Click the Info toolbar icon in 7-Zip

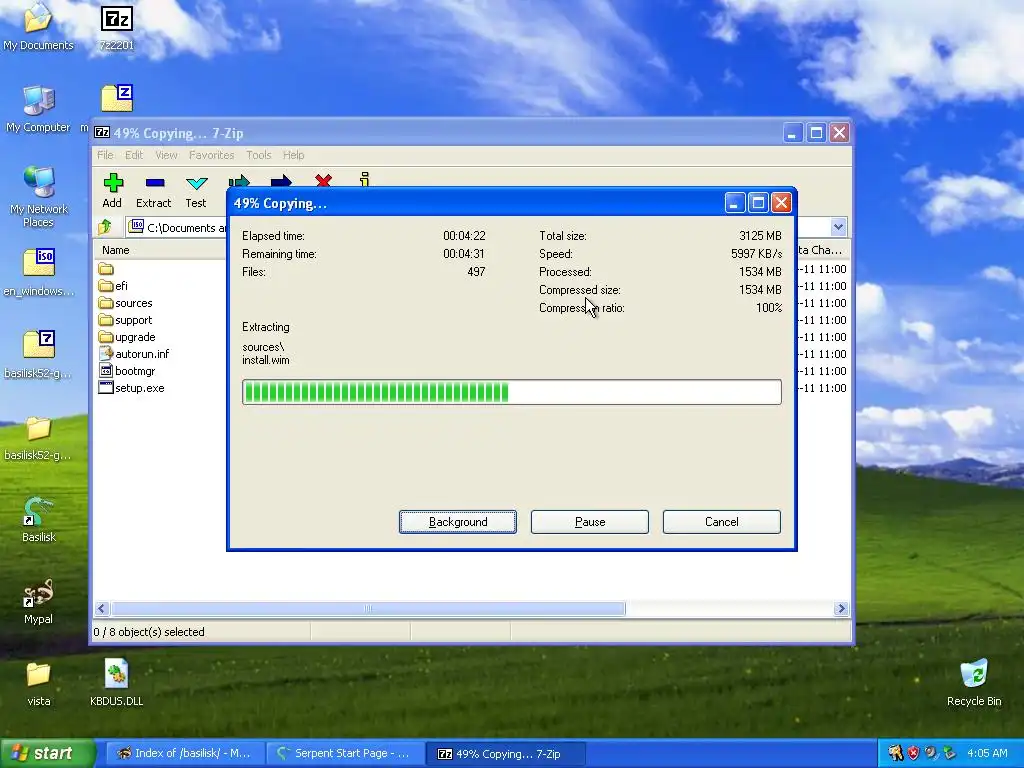(364, 180)
